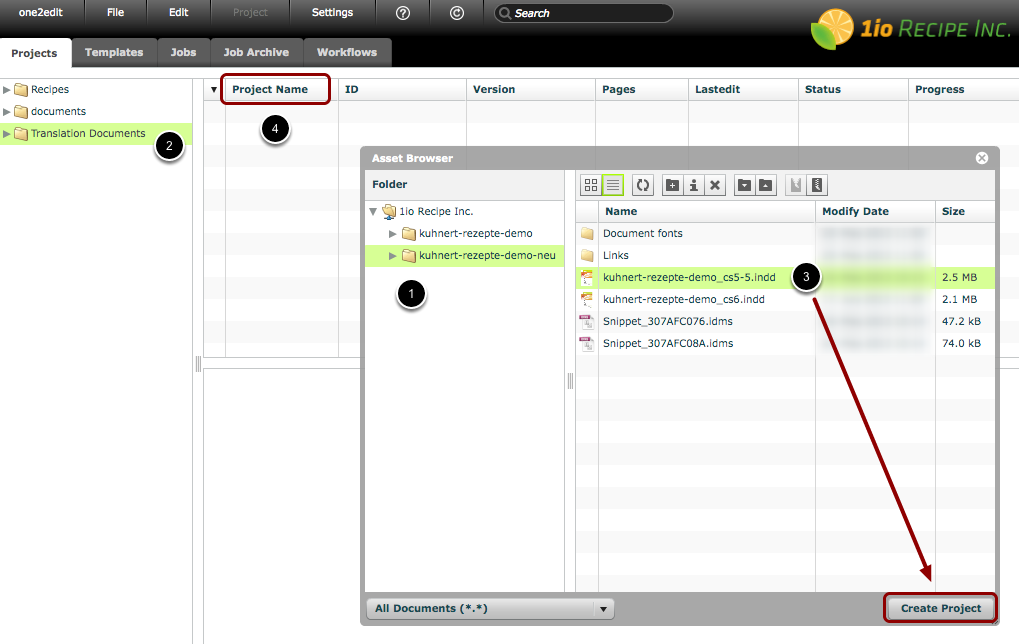Click the zip archive icon
Image resolution: width=1019 pixels, height=644 pixels.
coord(817,185)
